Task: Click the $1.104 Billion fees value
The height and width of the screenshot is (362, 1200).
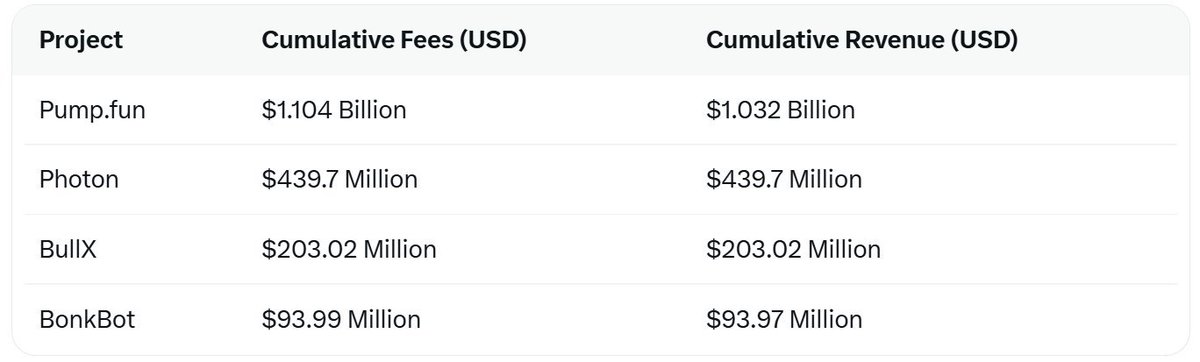Action: [x=334, y=109]
